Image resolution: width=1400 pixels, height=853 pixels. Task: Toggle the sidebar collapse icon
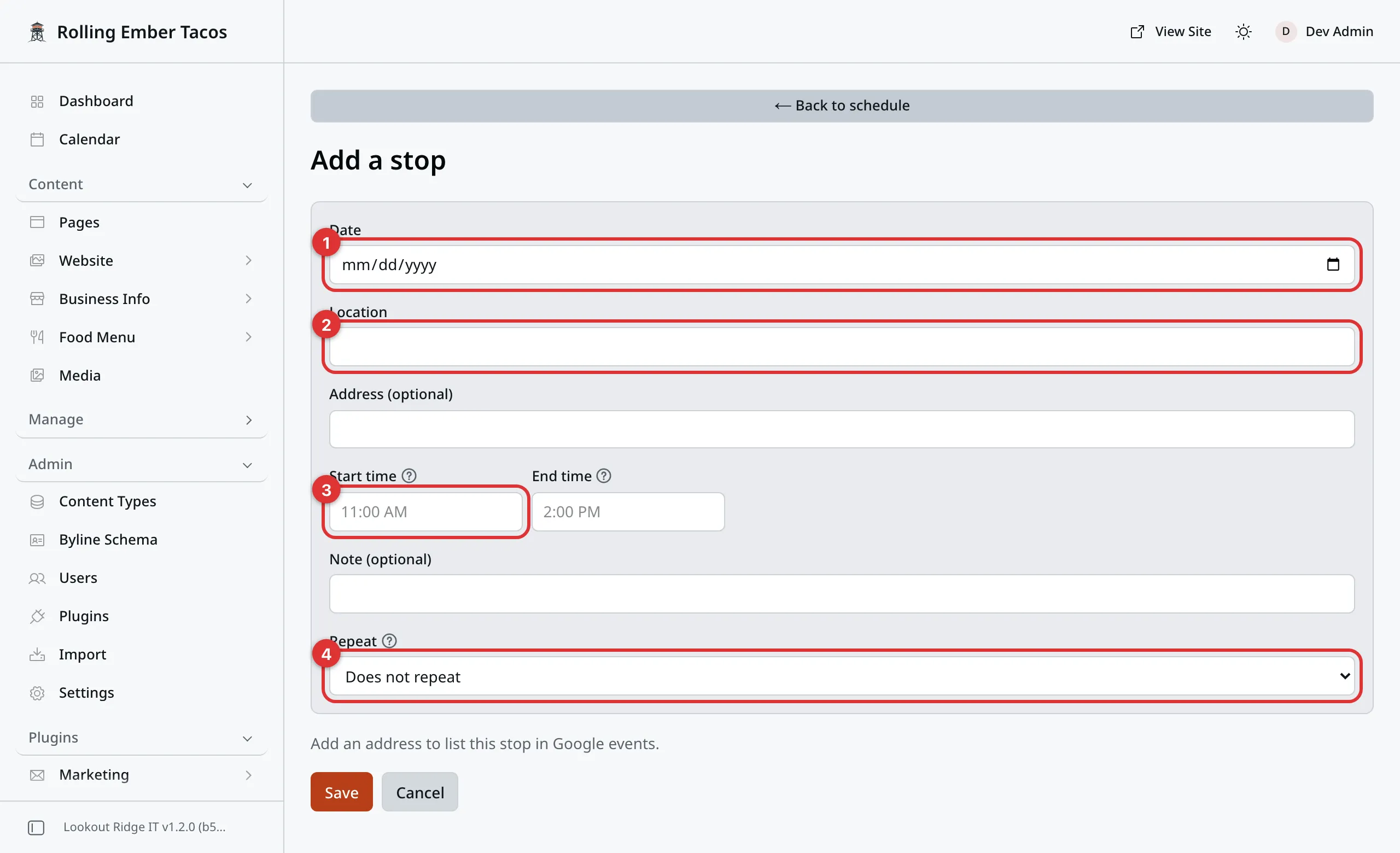click(36, 828)
